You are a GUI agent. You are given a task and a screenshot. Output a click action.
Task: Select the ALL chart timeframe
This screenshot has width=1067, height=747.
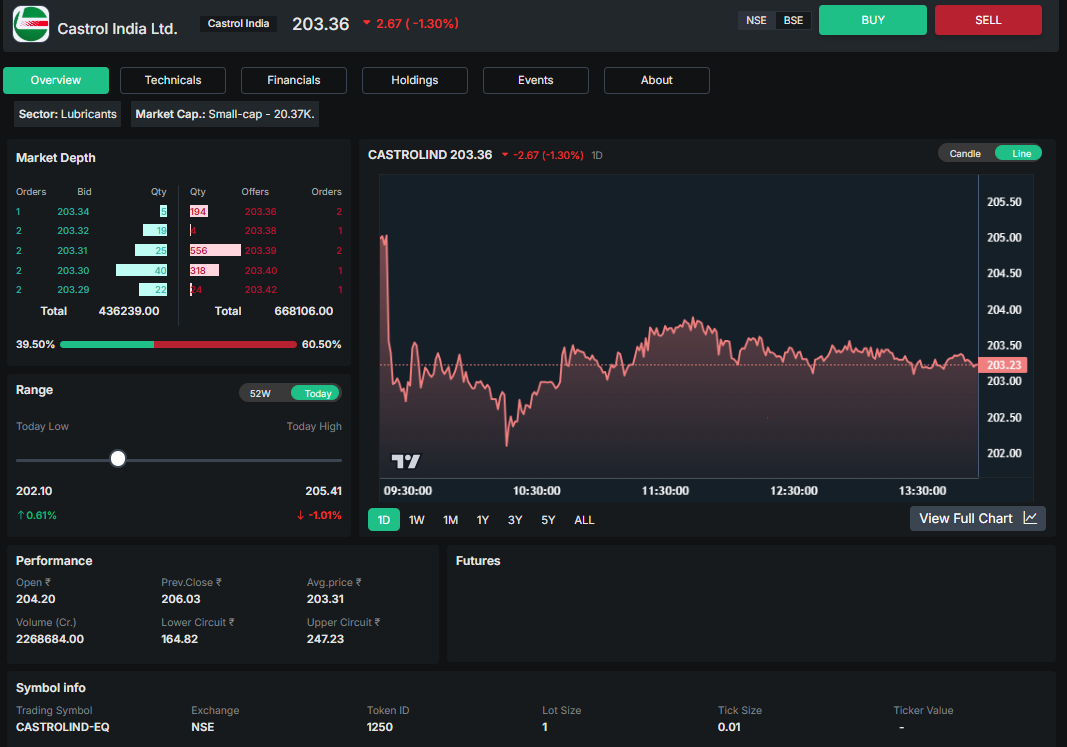(x=584, y=520)
